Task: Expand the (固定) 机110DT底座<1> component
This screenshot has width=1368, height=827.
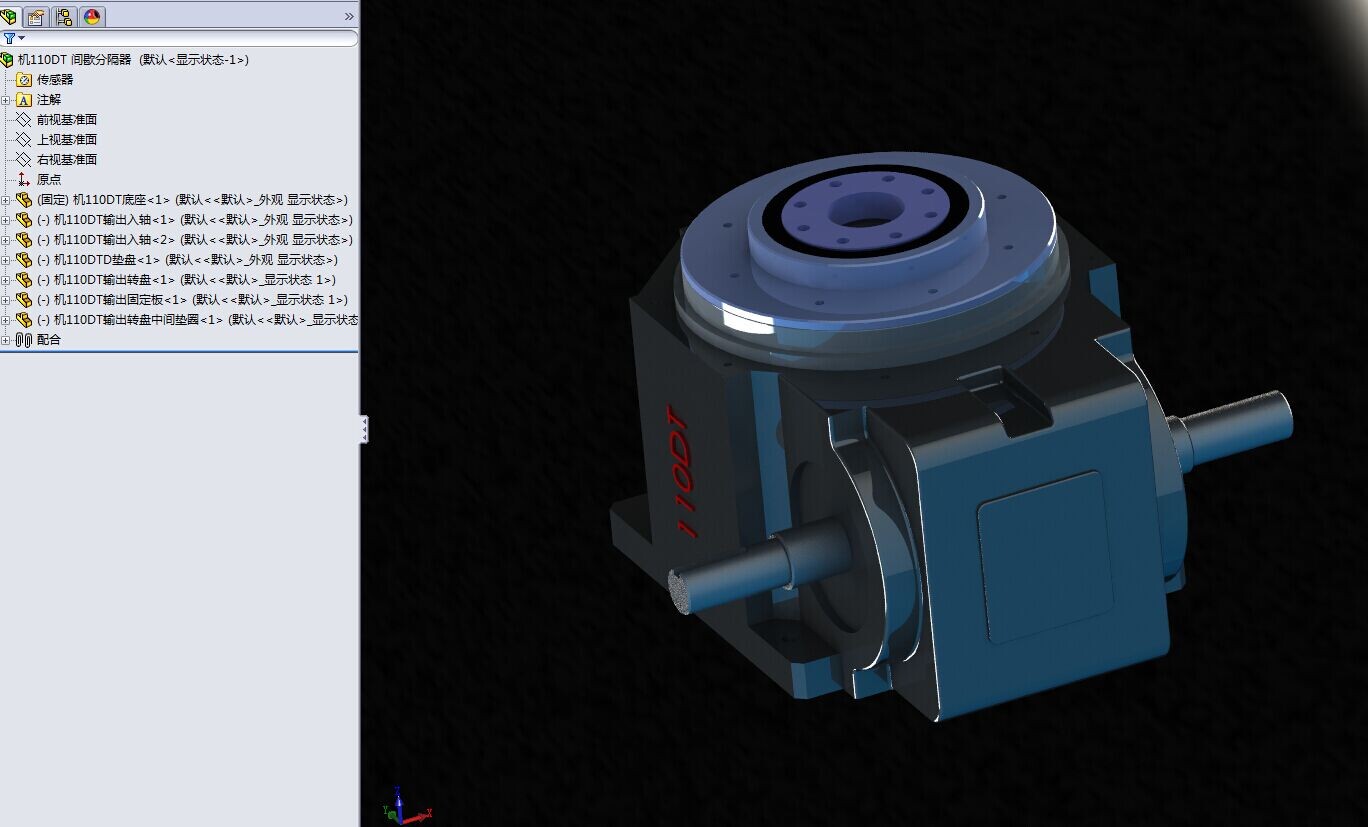Action: (5, 200)
